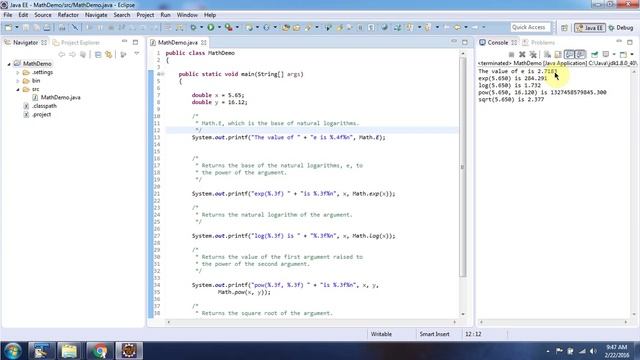Toggle Pin Console button
The width and height of the screenshot is (640, 360).
click(x=595, y=54)
